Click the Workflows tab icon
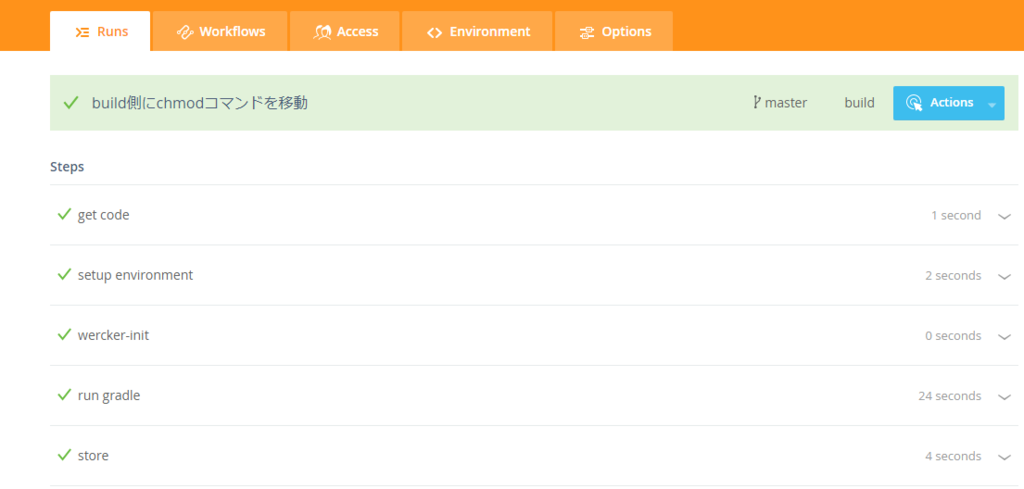The image size is (1024, 489). click(x=185, y=32)
